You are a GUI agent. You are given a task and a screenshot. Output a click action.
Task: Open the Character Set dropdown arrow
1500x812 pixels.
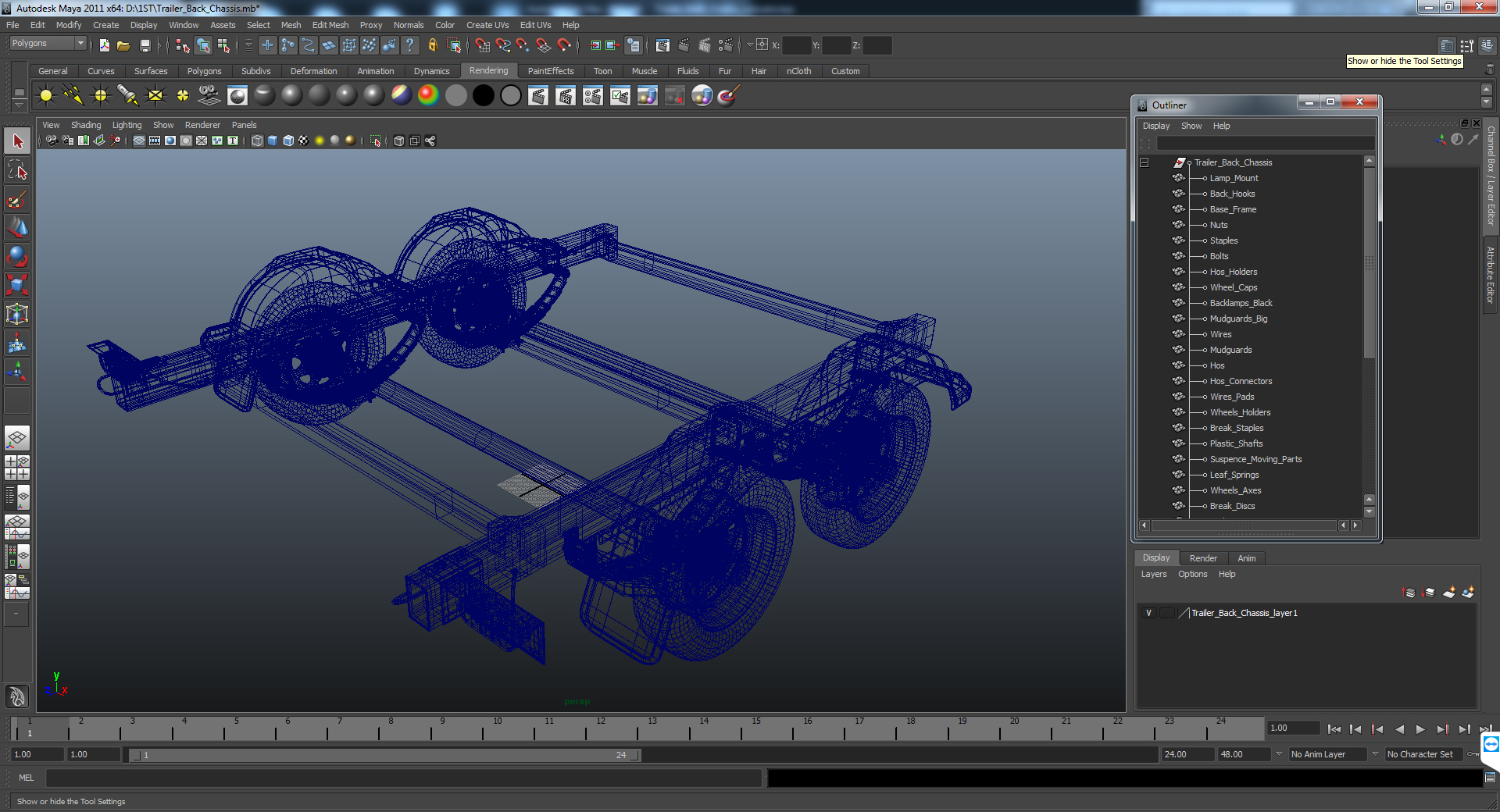coord(1375,754)
